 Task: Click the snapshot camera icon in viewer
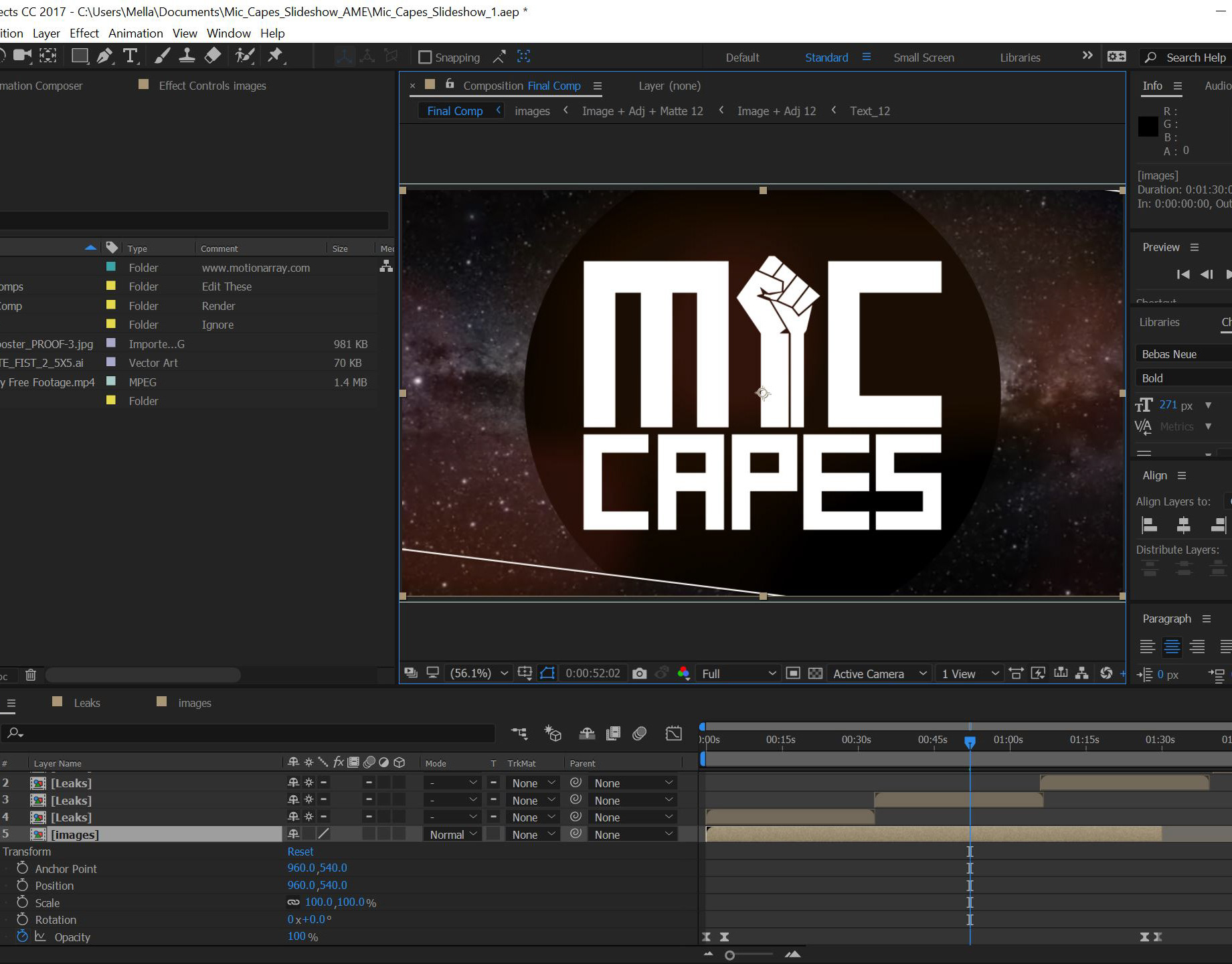click(x=639, y=673)
